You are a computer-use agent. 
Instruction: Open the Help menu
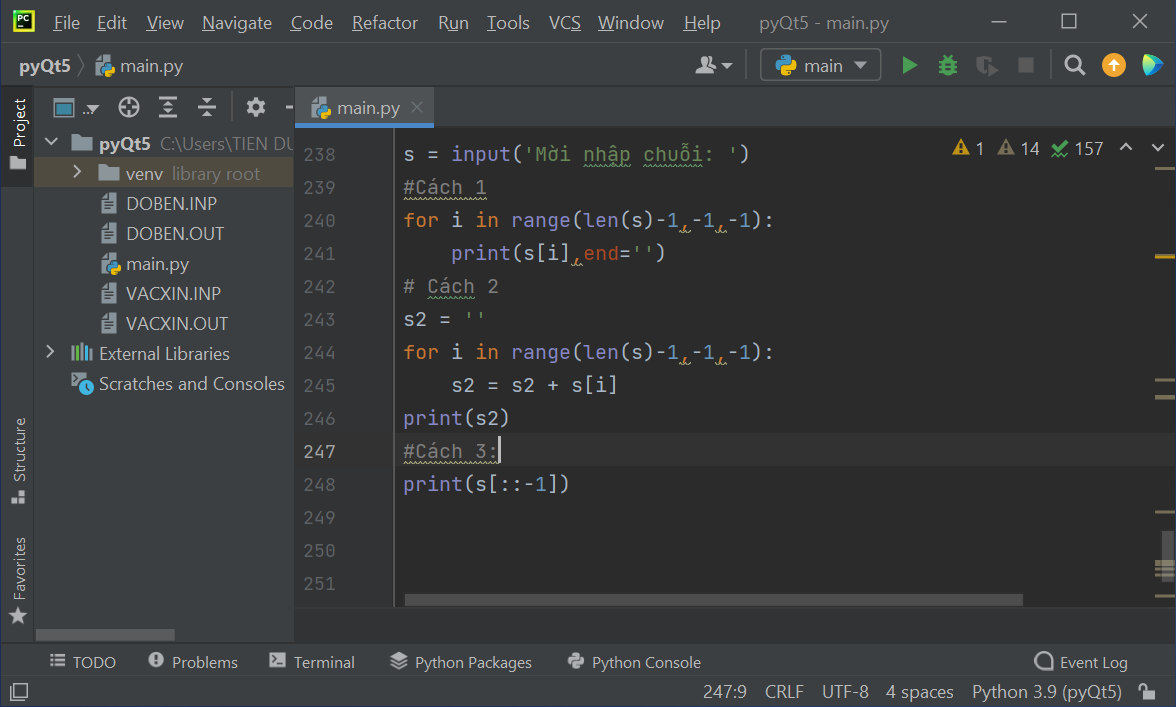coord(702,23)
